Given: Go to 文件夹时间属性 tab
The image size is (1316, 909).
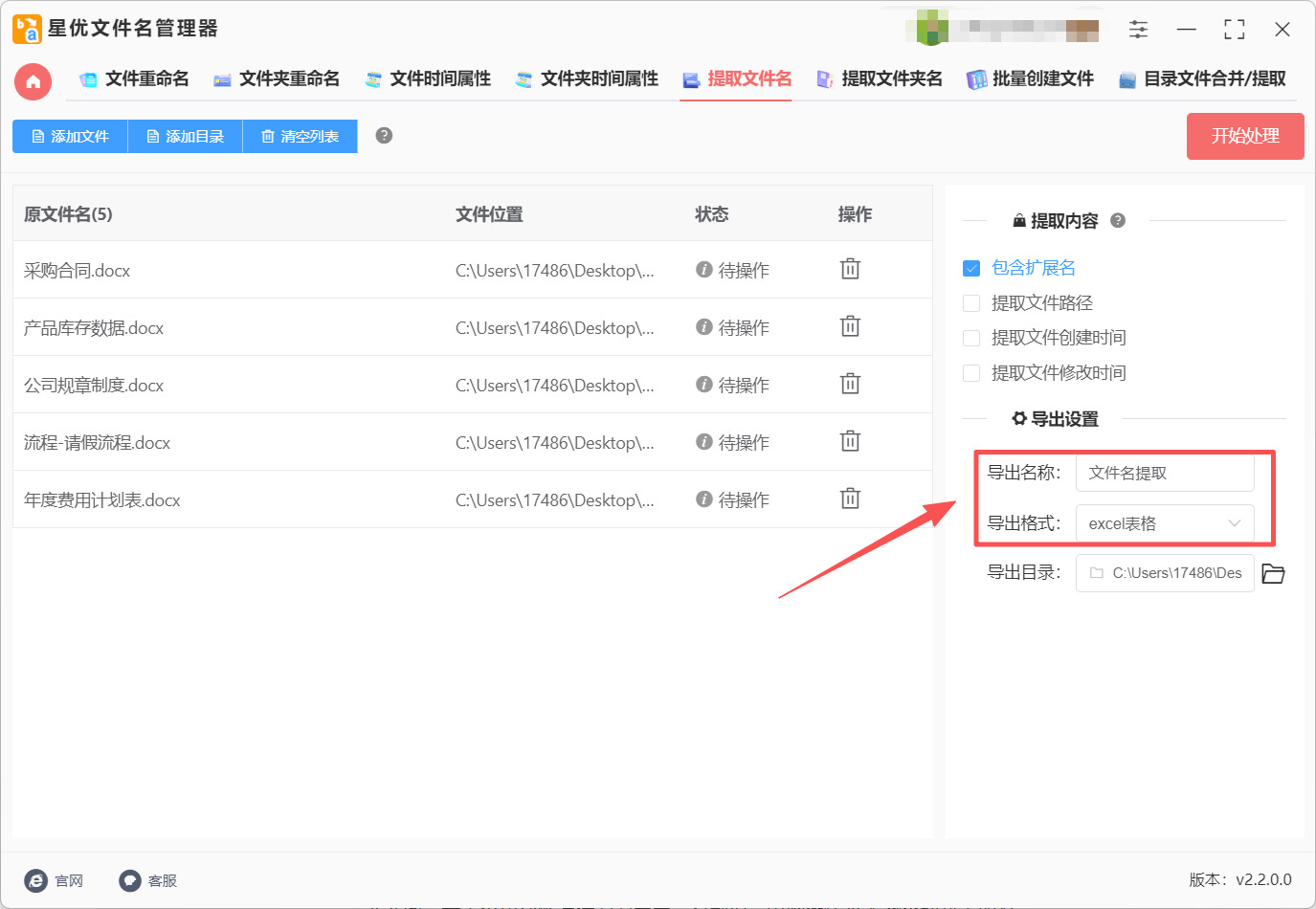Looking at the screenshot, I should tap(587, 79).
